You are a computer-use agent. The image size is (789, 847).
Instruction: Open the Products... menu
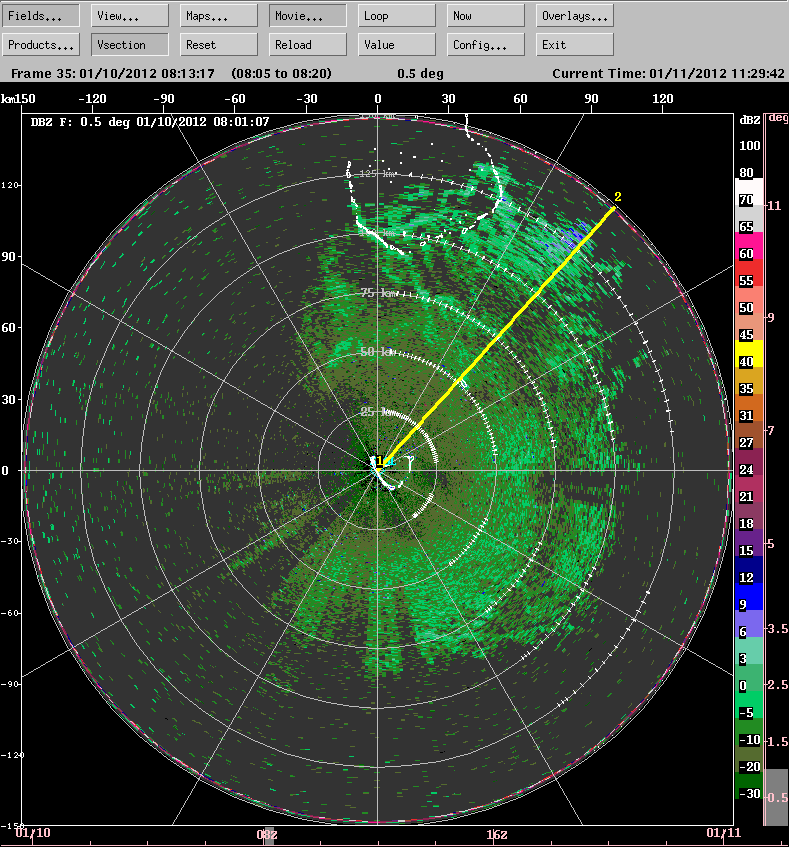(41, 45)
